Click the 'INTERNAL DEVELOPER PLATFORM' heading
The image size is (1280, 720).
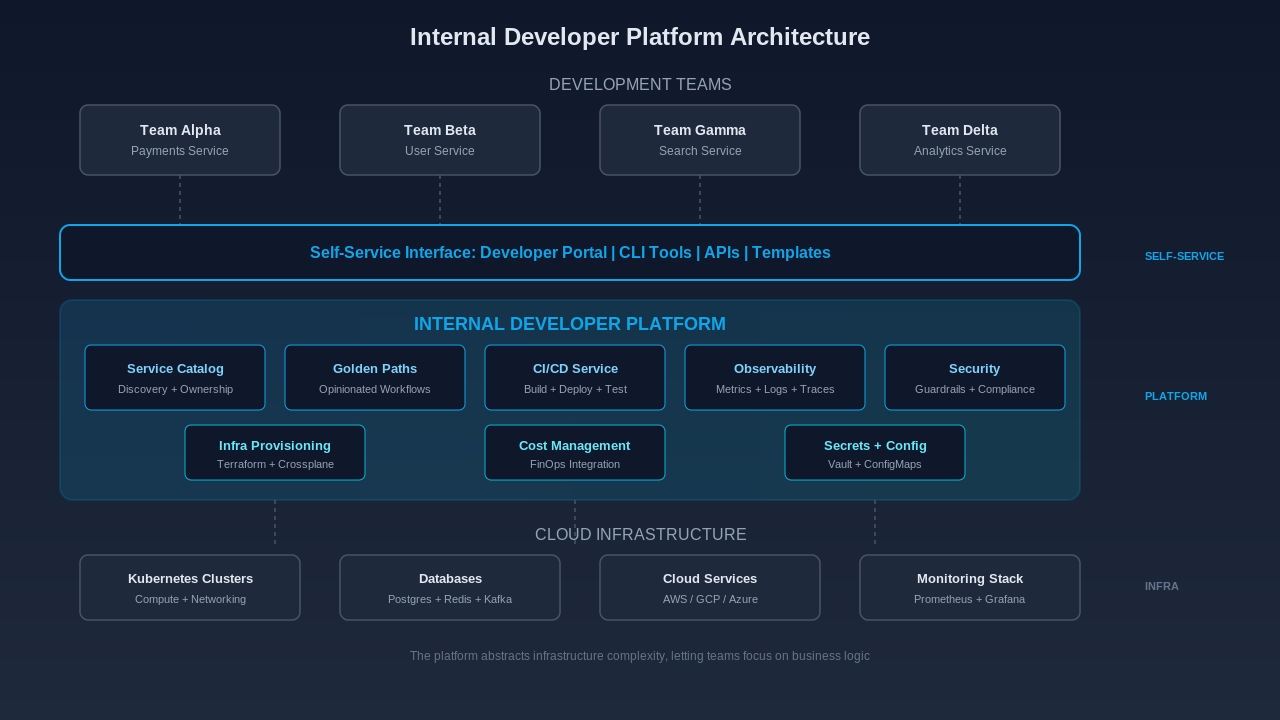coord(570,324)
